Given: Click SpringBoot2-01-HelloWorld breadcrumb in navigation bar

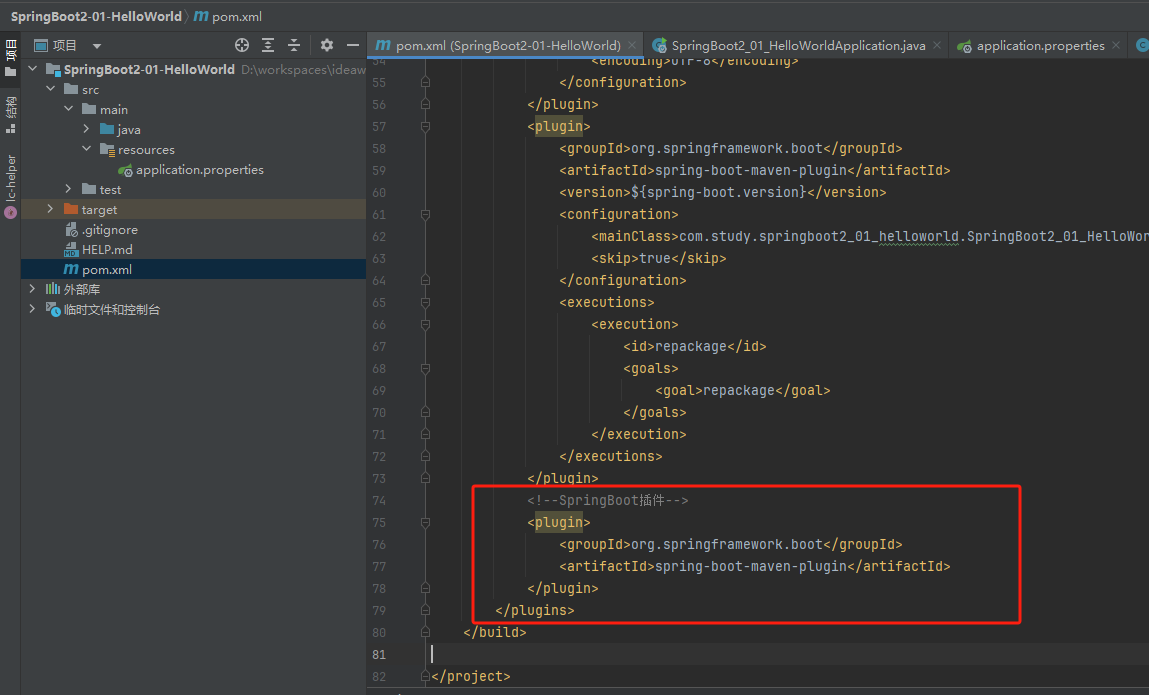Looking at the screenshot, I should (96, 16).
